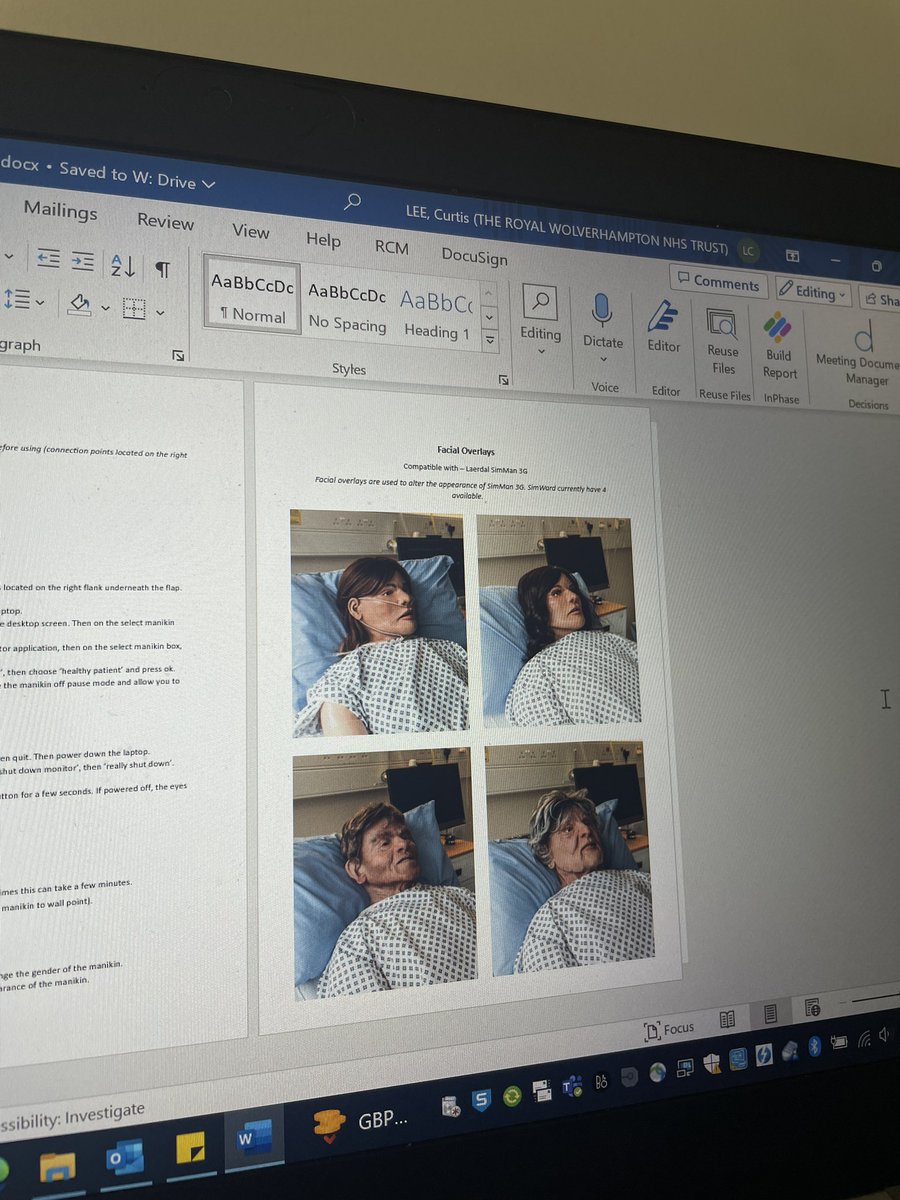Click the Share button
This screenshot has width=900, height=1200.
point(881,298)
